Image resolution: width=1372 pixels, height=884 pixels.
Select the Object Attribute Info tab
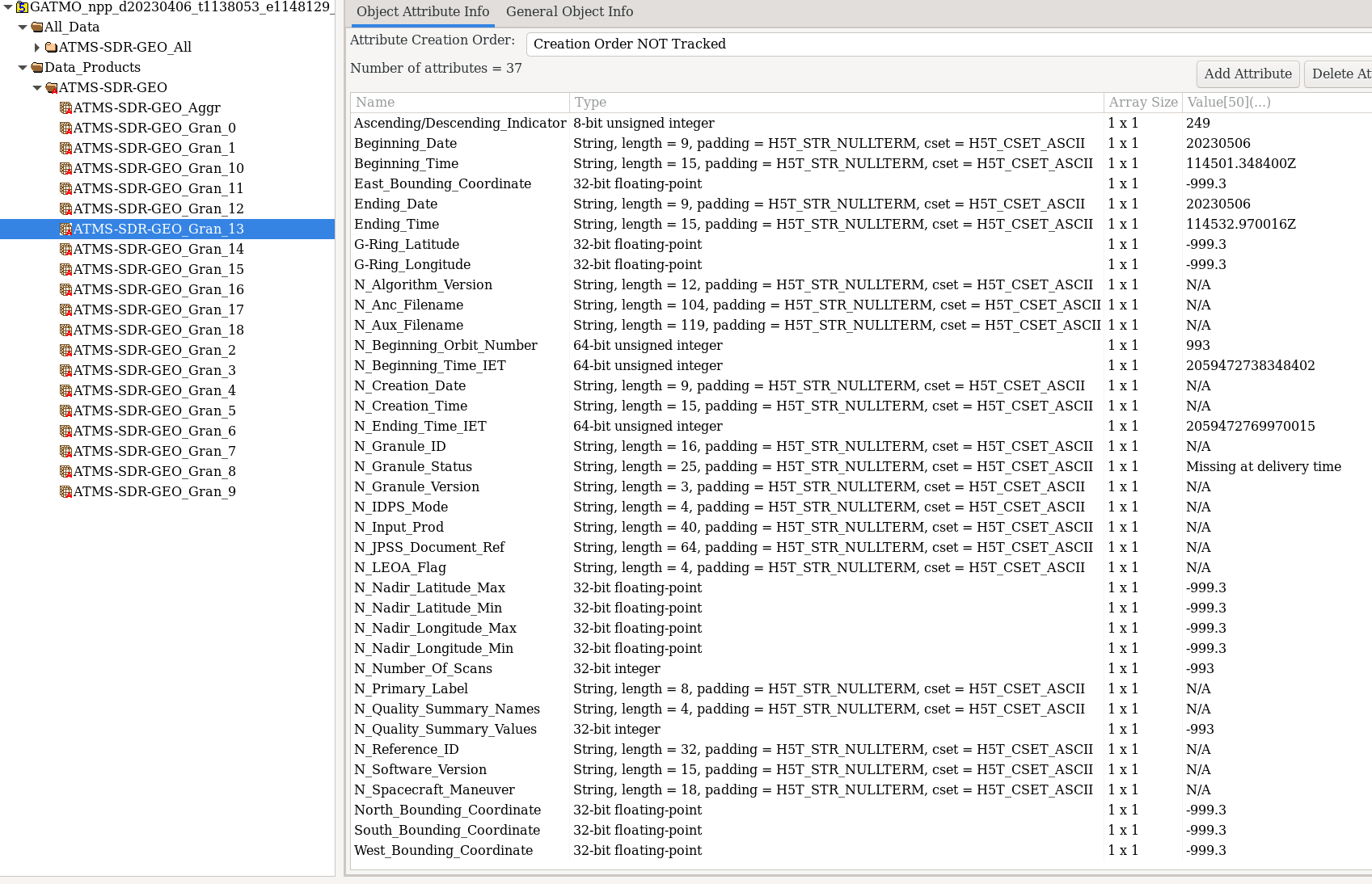click(421, 12)
